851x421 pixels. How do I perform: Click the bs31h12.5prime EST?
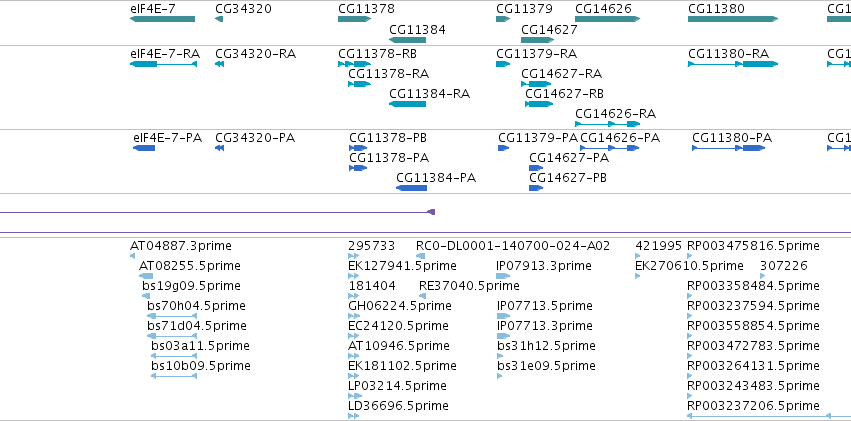click(499, 356)
